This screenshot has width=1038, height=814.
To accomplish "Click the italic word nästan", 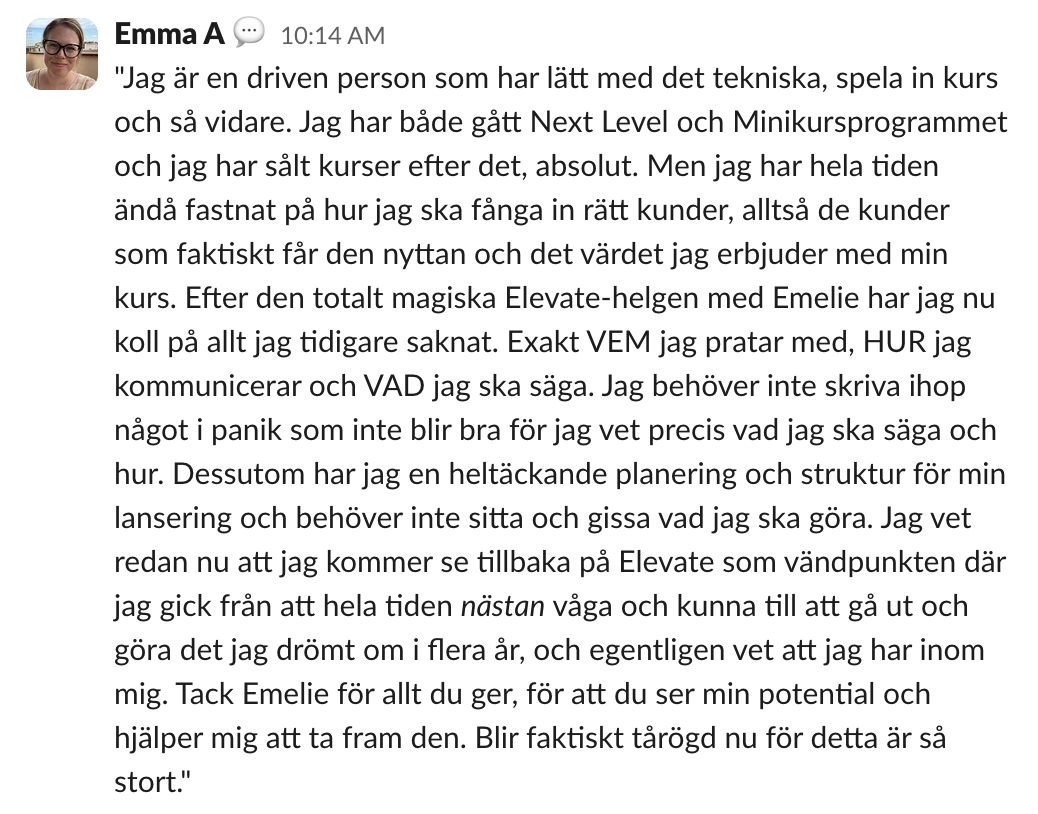I will [502, 606].
